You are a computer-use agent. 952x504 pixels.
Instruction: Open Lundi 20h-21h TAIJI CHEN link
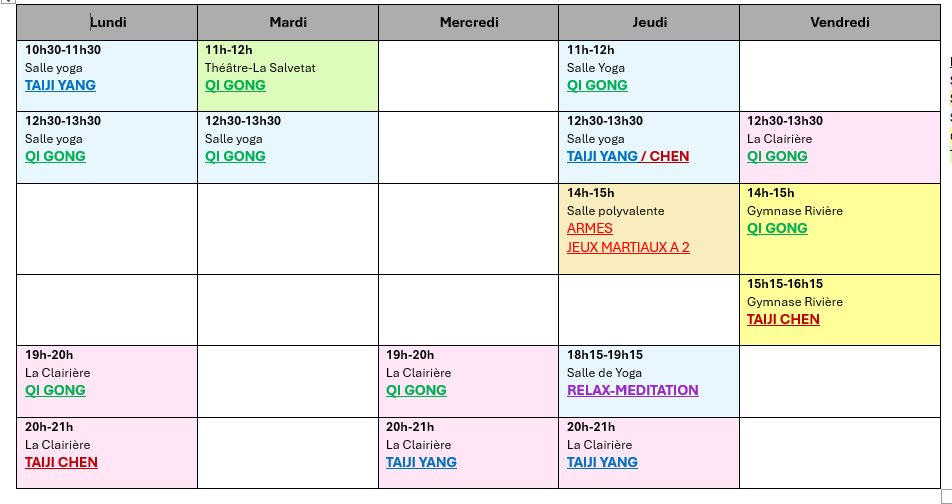tap(61, 463)
